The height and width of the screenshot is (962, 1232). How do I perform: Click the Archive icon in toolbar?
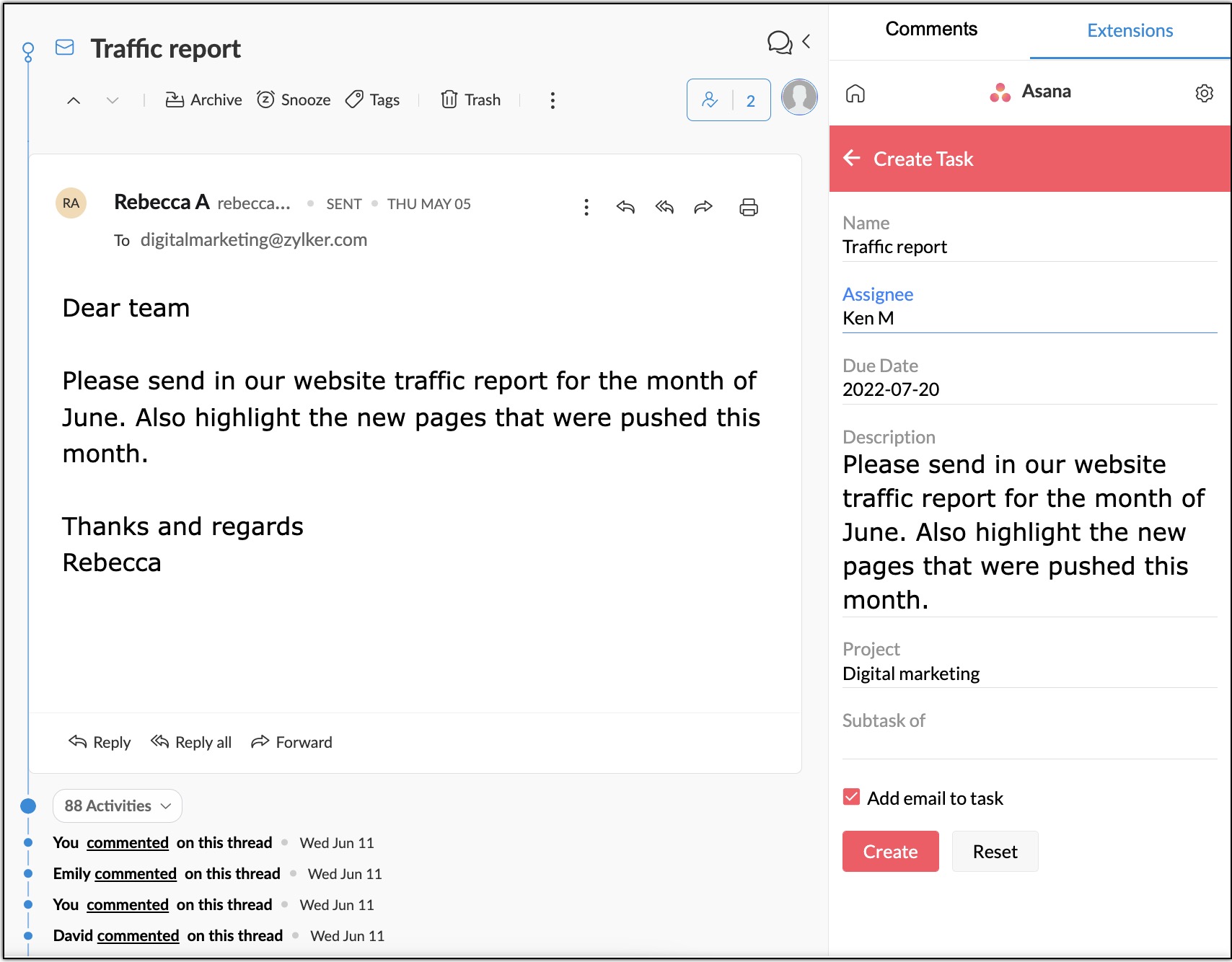click(x=175, y=100)
